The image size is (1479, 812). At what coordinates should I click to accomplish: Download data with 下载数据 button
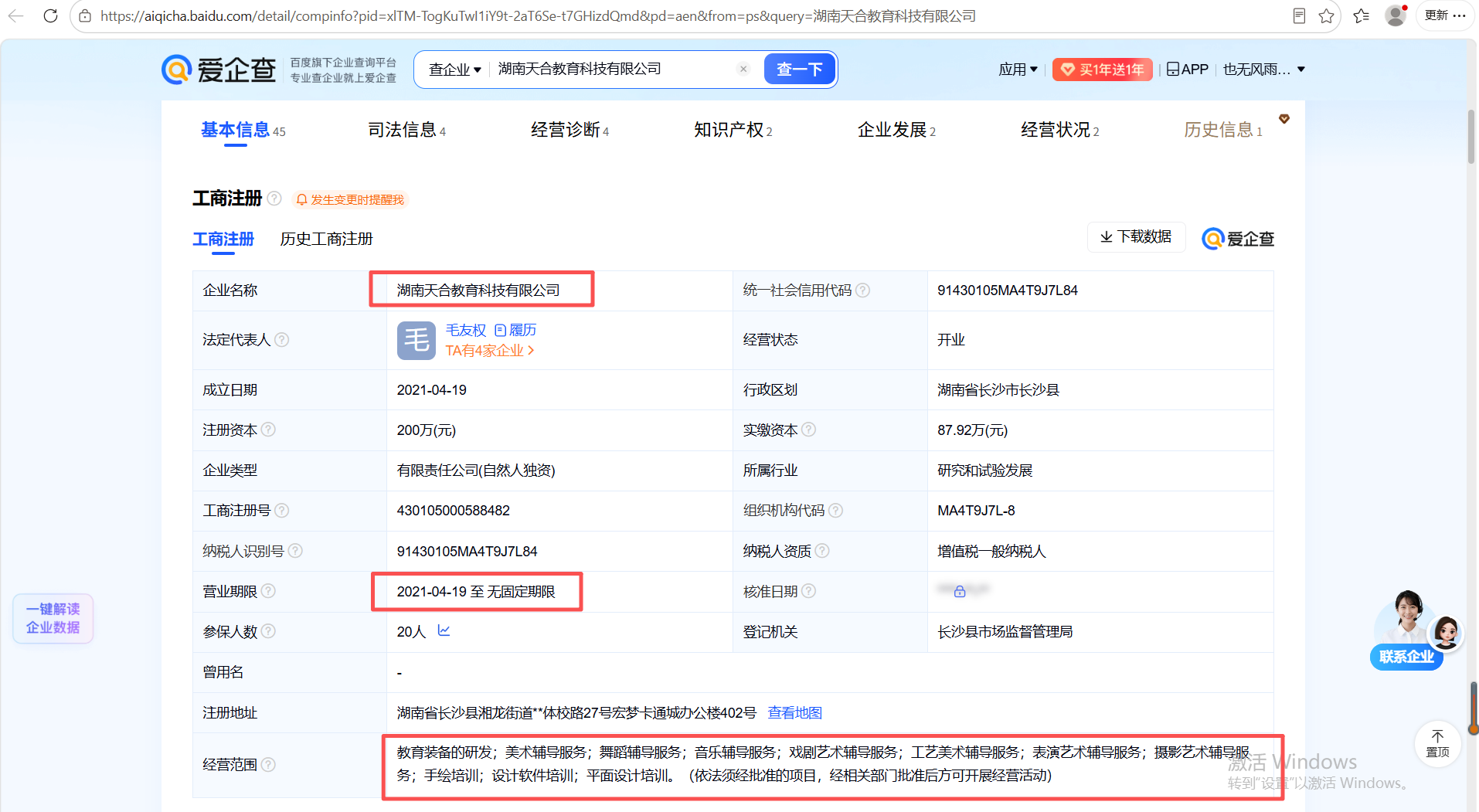(x=1136, y=237)
